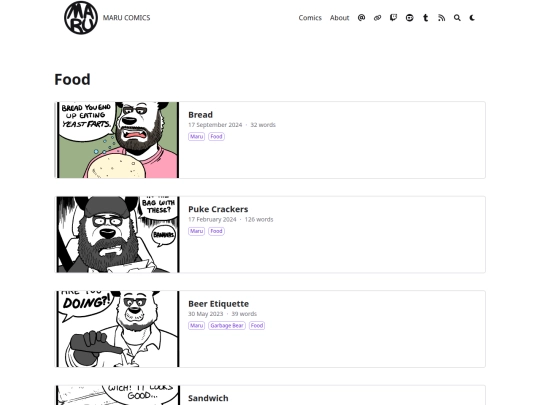Click the Maru Comics round logo

[81, 18]
